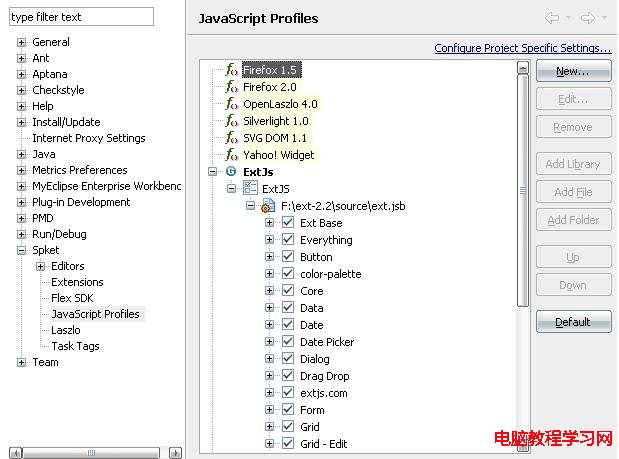Click the preference tree scroll right arrow

point(175,452)
